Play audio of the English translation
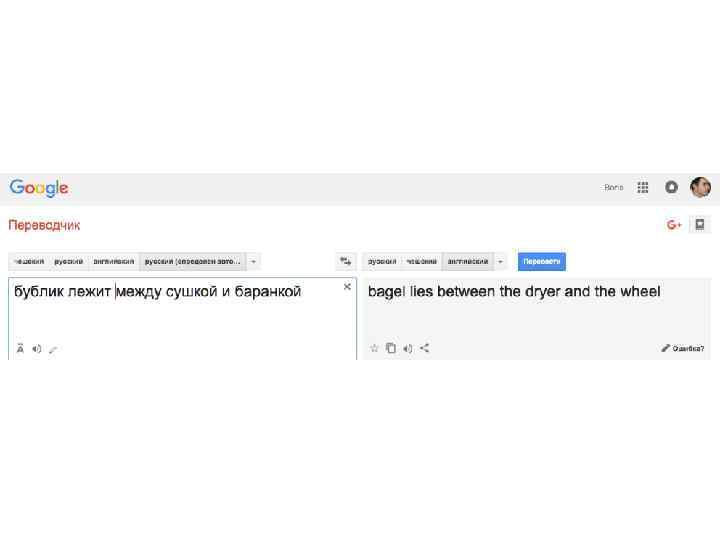The width and height of the screenshot is (720, 540). (x=408, y=348)
